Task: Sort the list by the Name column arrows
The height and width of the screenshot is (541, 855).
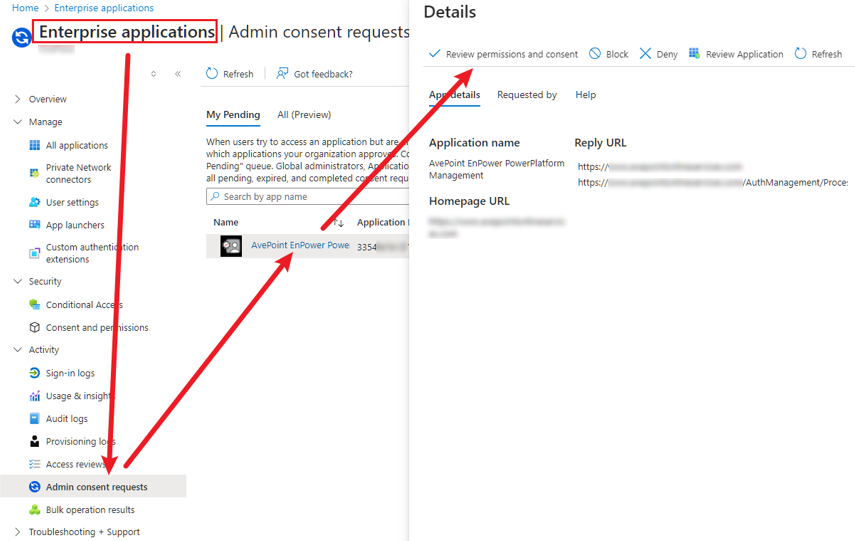Action: click(x=339, y=223)
